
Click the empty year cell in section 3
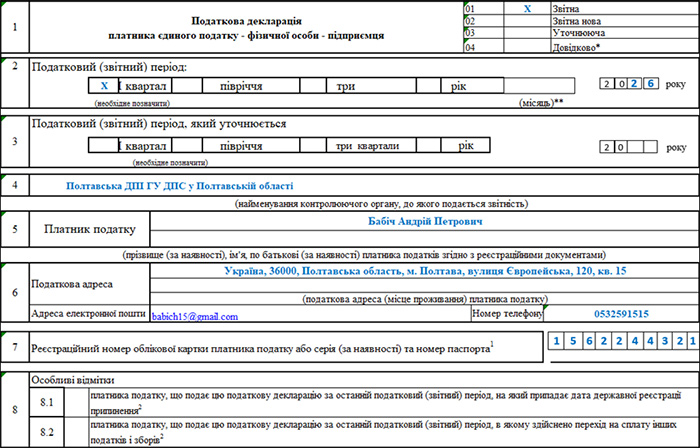[636, 146]
